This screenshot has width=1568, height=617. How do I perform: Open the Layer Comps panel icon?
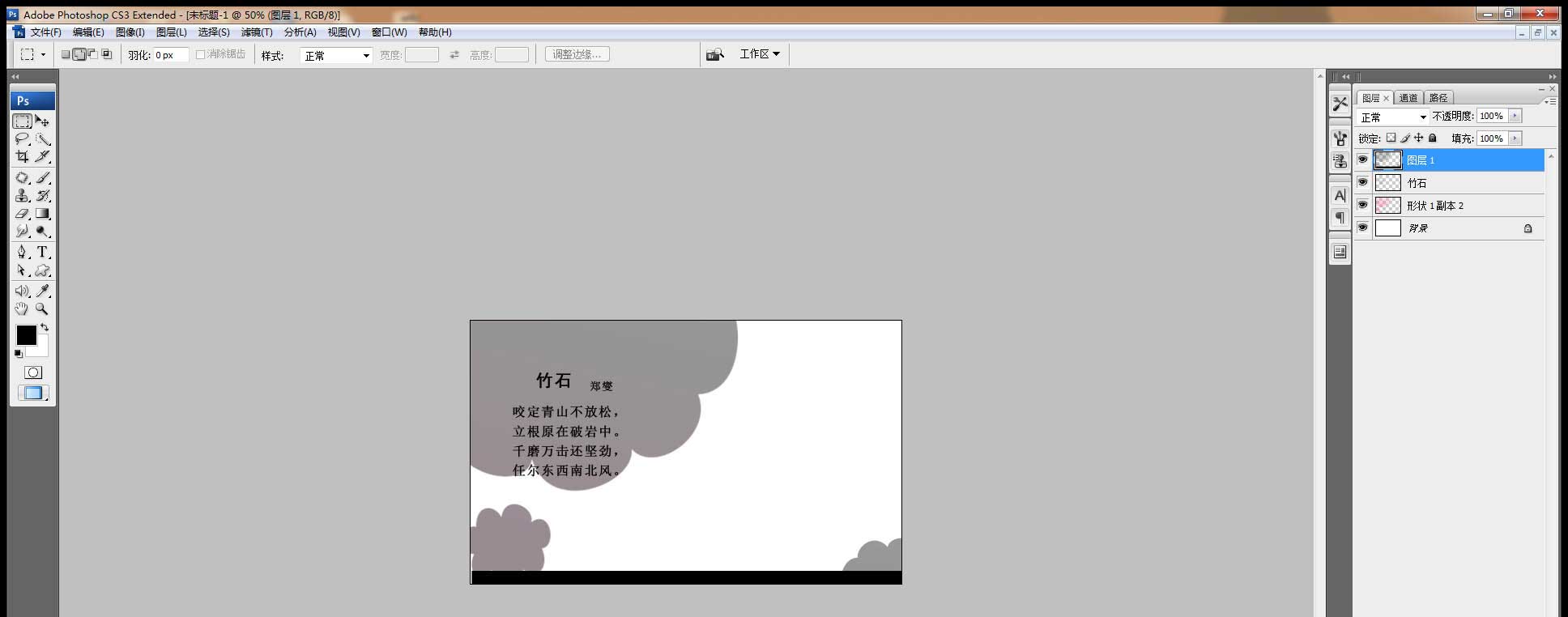(x=1340, y=253)
